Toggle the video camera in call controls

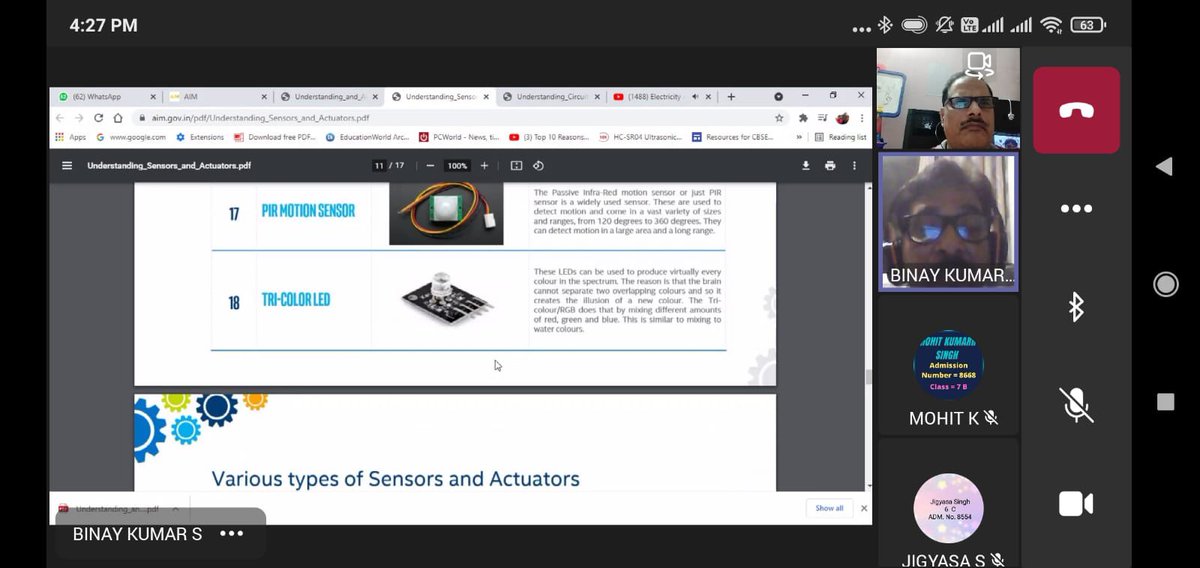[1076, 504]
